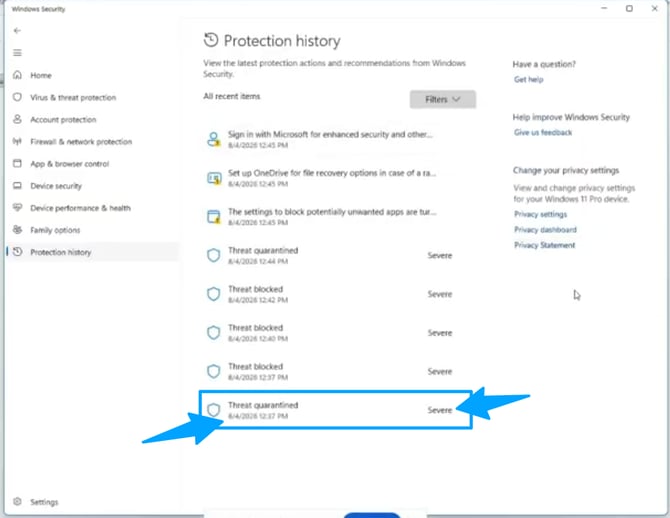Click shield icon of Threat blocked 12:42 PM

point(214,294)
